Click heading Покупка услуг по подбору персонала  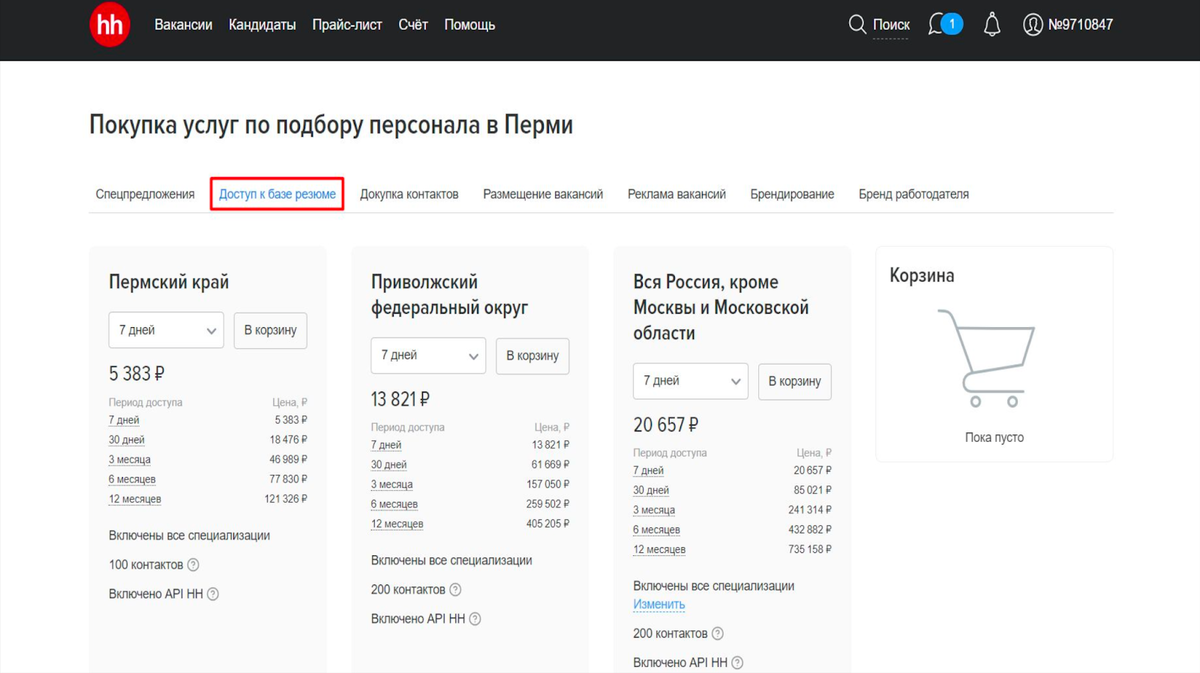coord(331,126)
